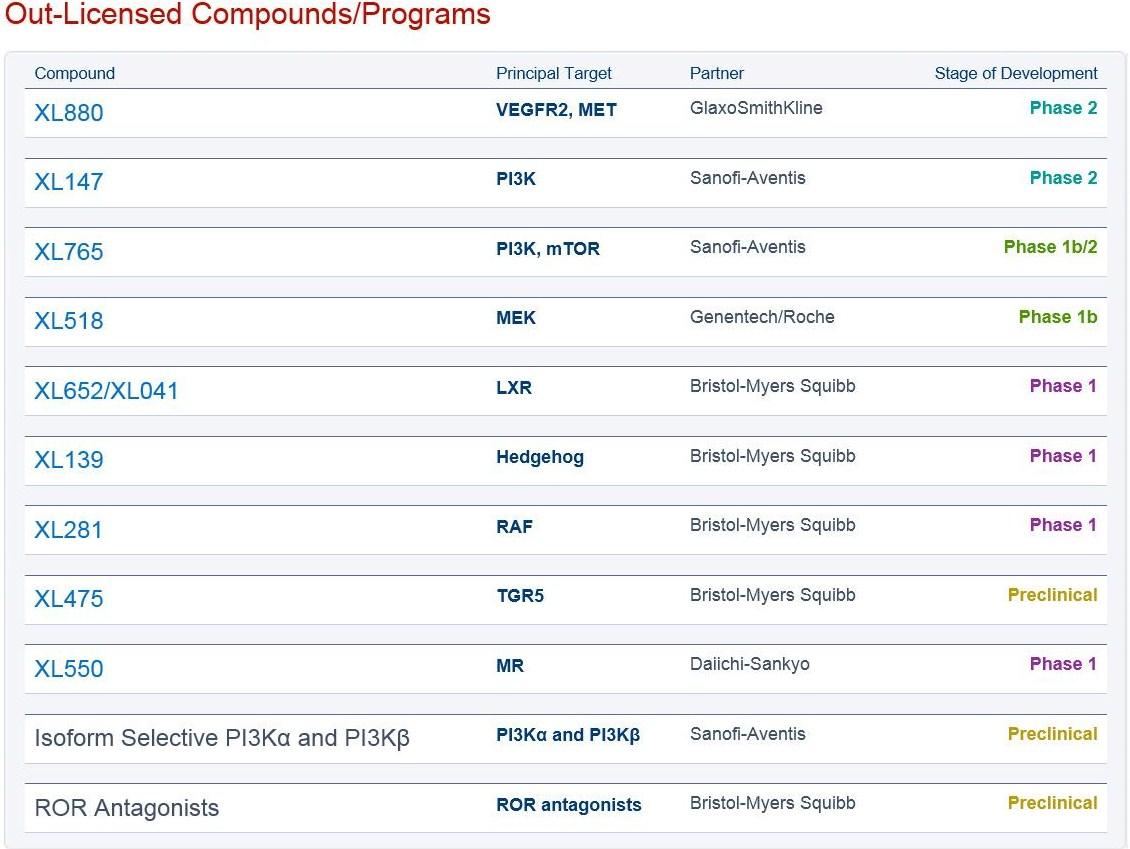The width and height of the screenshot is (1130, 849).
Task: Open the XL139 compound link
Action: point(69,460)
